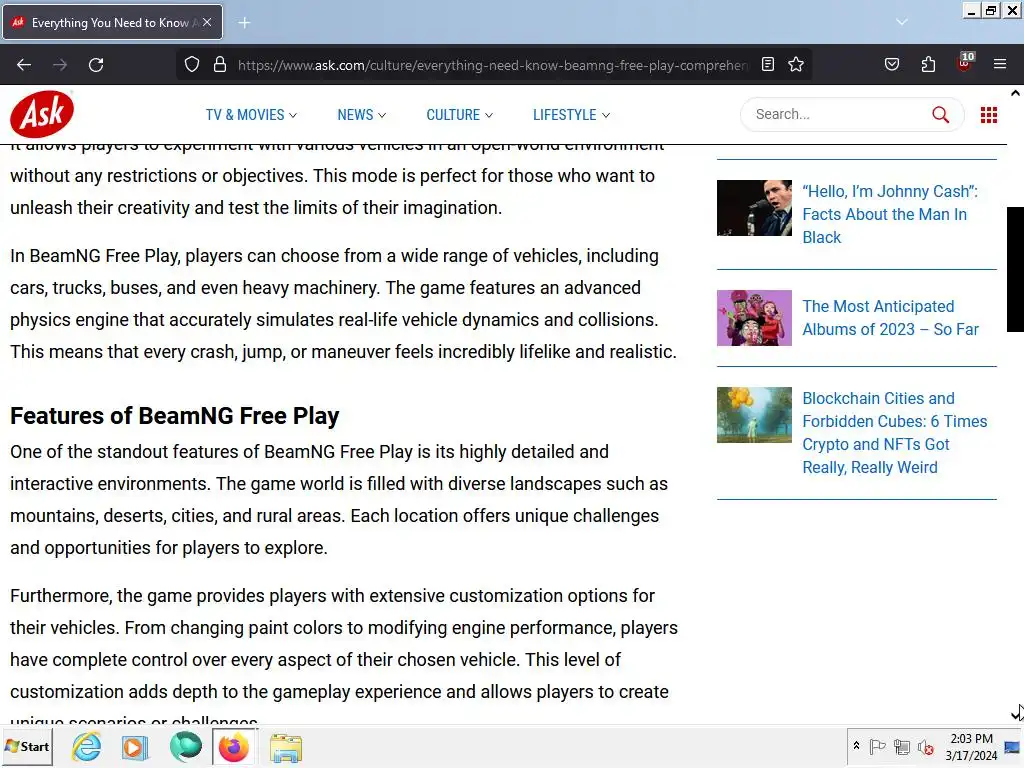Screen dimensions: 1024x768
Task: Click the network tray icon
Action: (902, 746)
